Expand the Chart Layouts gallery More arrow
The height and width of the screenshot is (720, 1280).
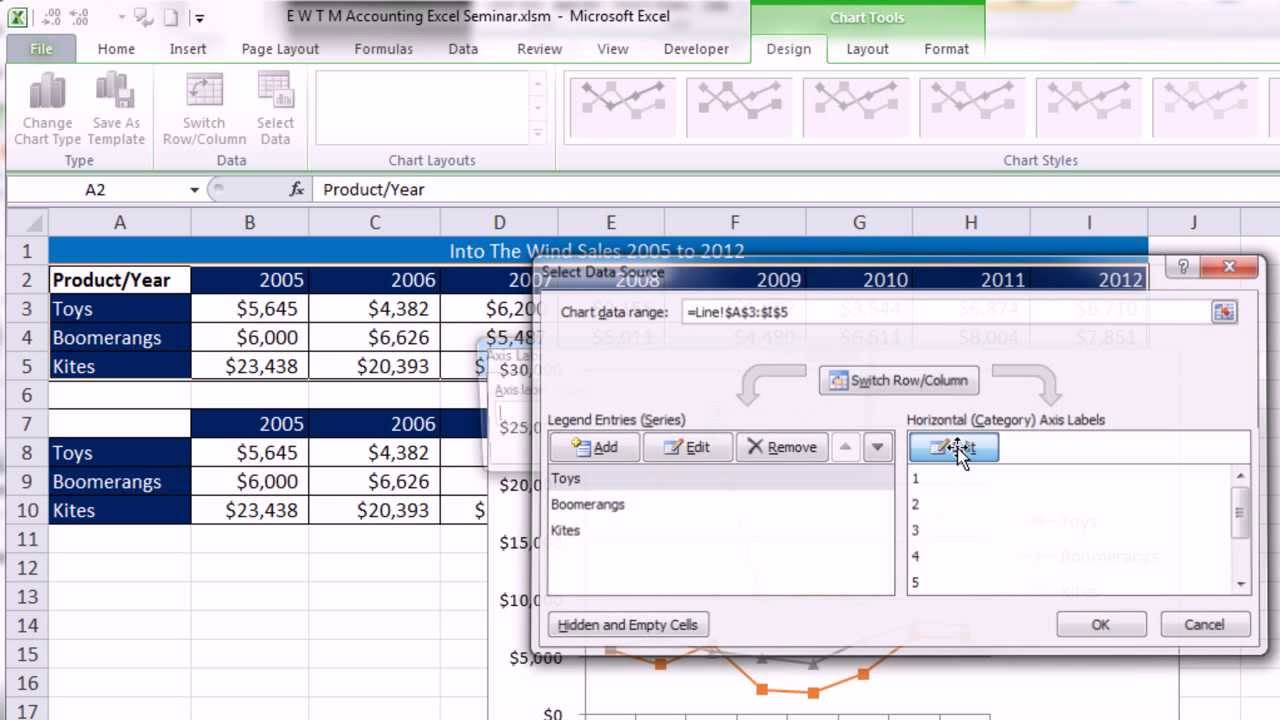[x=538, y=132]
